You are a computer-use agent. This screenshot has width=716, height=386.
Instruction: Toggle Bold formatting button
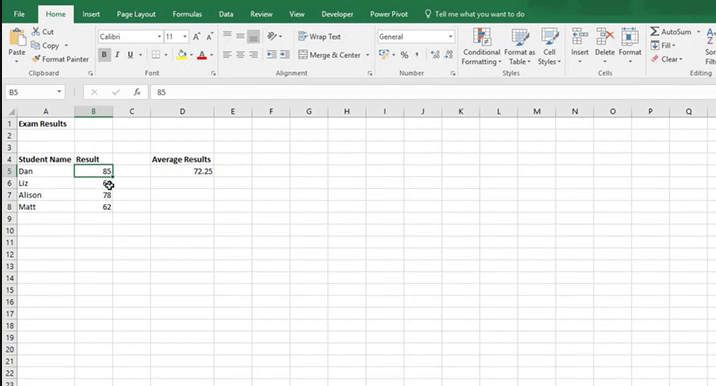click(x=104, y=55)
